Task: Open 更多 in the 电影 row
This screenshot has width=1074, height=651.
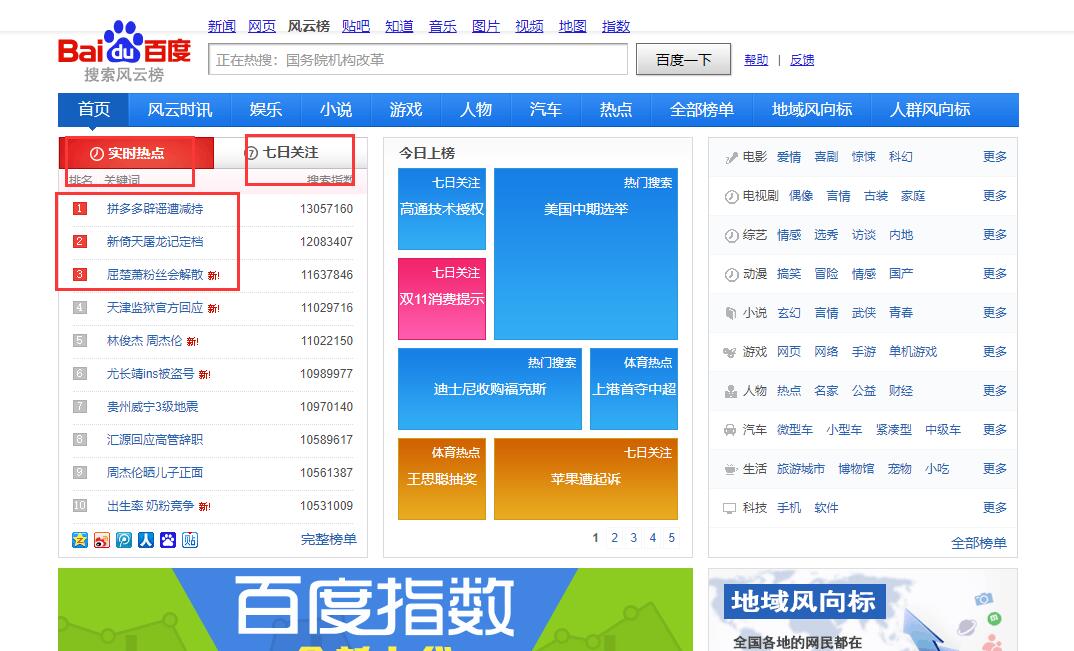Action: pos(995,157)
